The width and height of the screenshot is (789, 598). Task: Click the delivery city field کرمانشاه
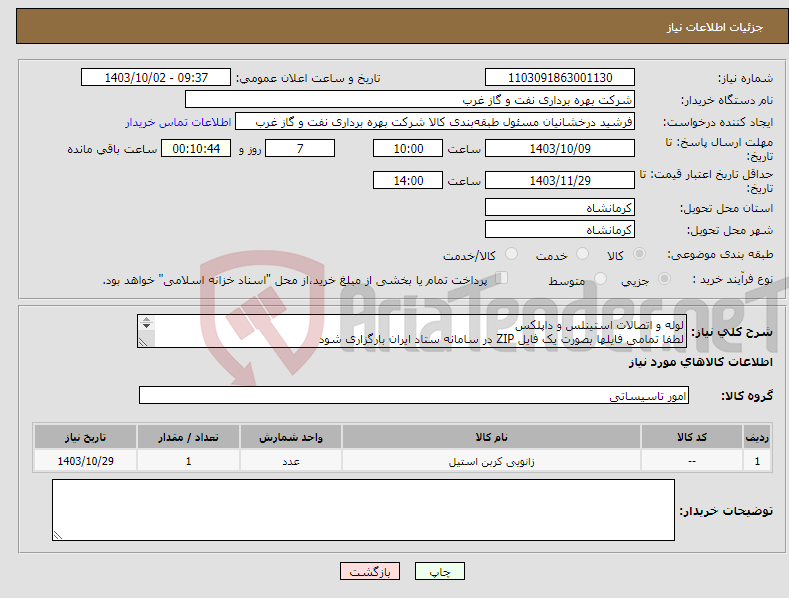pyautogui.click(x=560, y=230)
